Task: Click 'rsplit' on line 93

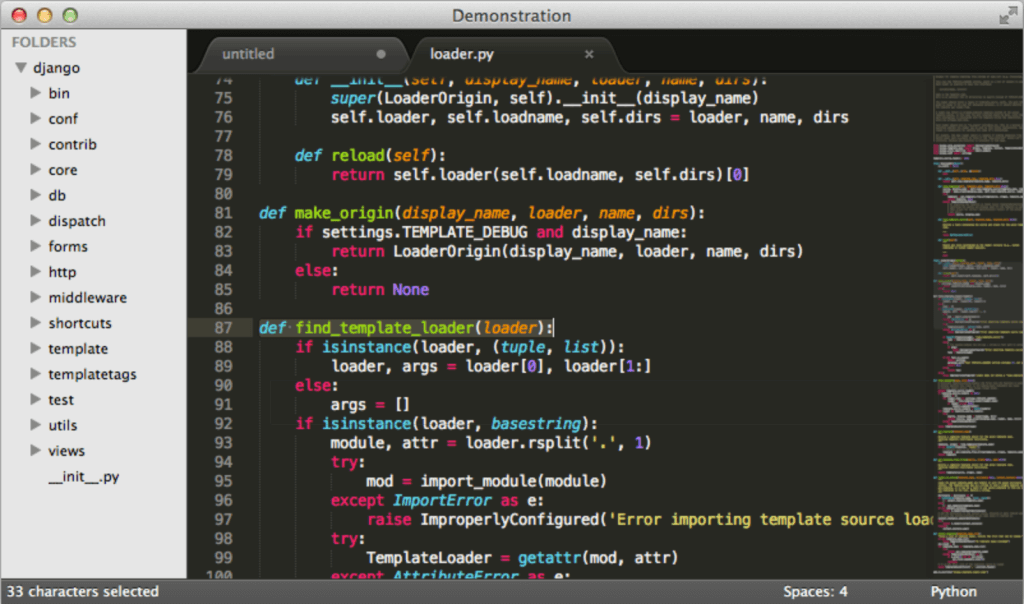Action: 554,443
